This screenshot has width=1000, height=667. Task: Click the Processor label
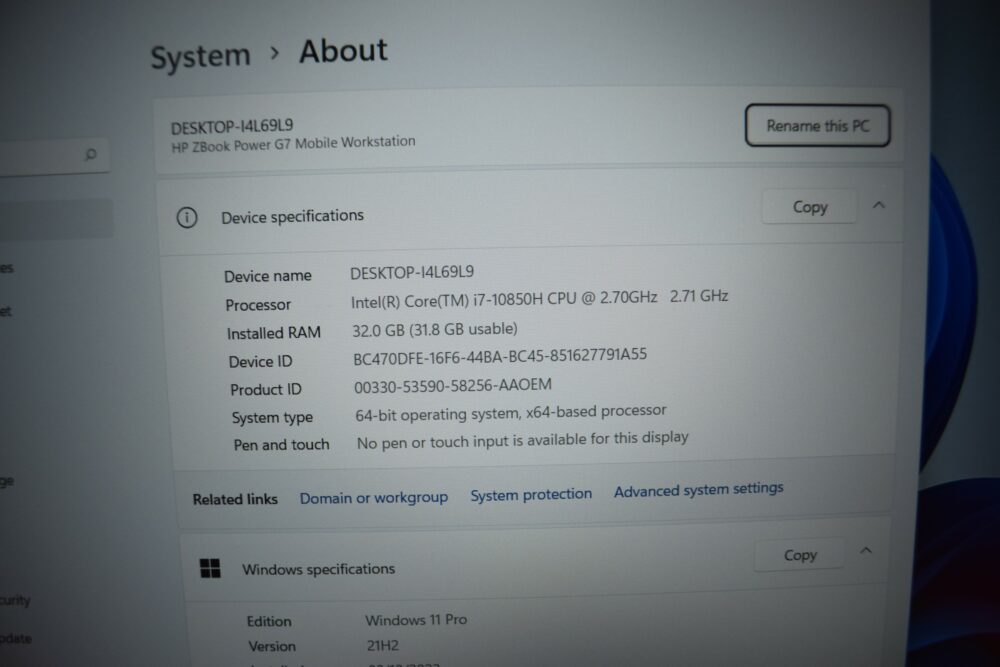click(258, 305)
